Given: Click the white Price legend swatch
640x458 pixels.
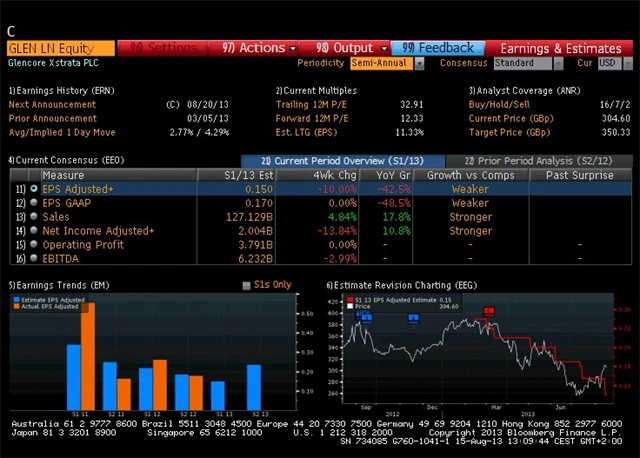Looking at the screenshot, I should click(x=350, y=306).
